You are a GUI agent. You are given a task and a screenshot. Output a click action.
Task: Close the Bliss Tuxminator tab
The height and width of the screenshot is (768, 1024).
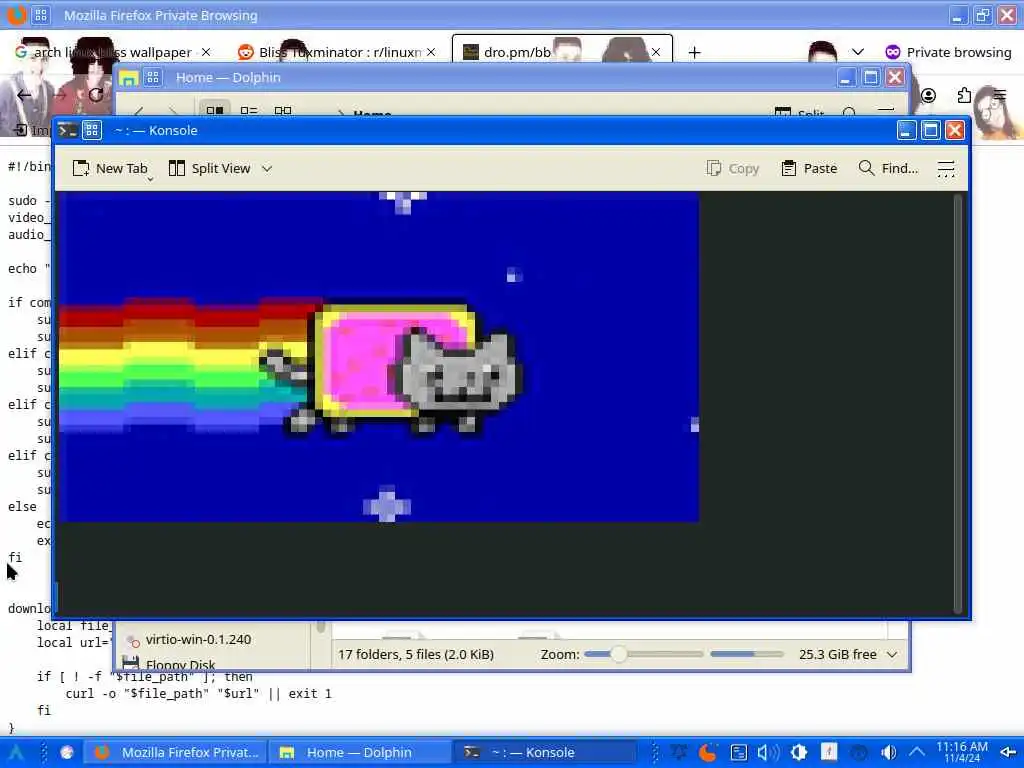(x=431, y=52)
